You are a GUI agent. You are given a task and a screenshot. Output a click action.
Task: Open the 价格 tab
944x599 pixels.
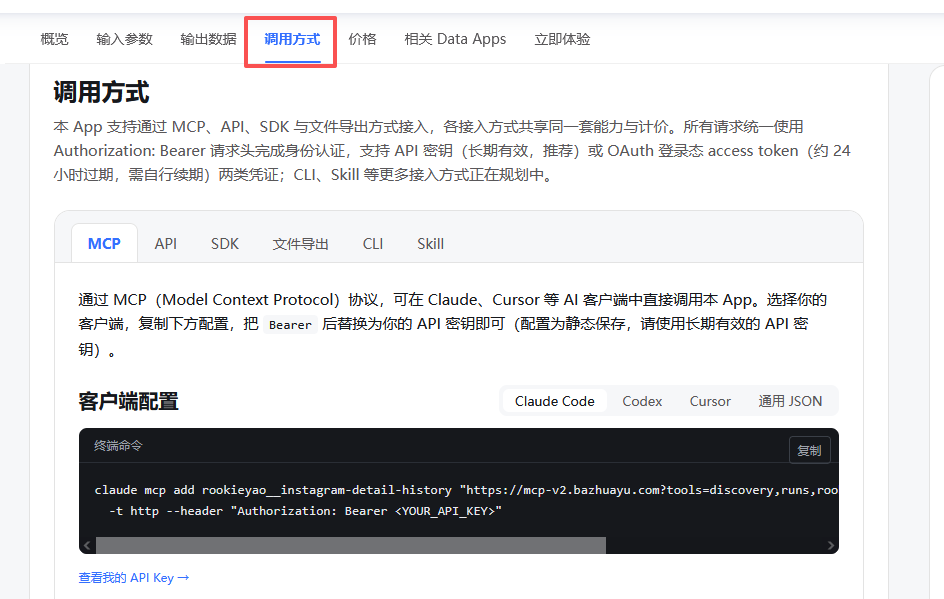[362, 39]
